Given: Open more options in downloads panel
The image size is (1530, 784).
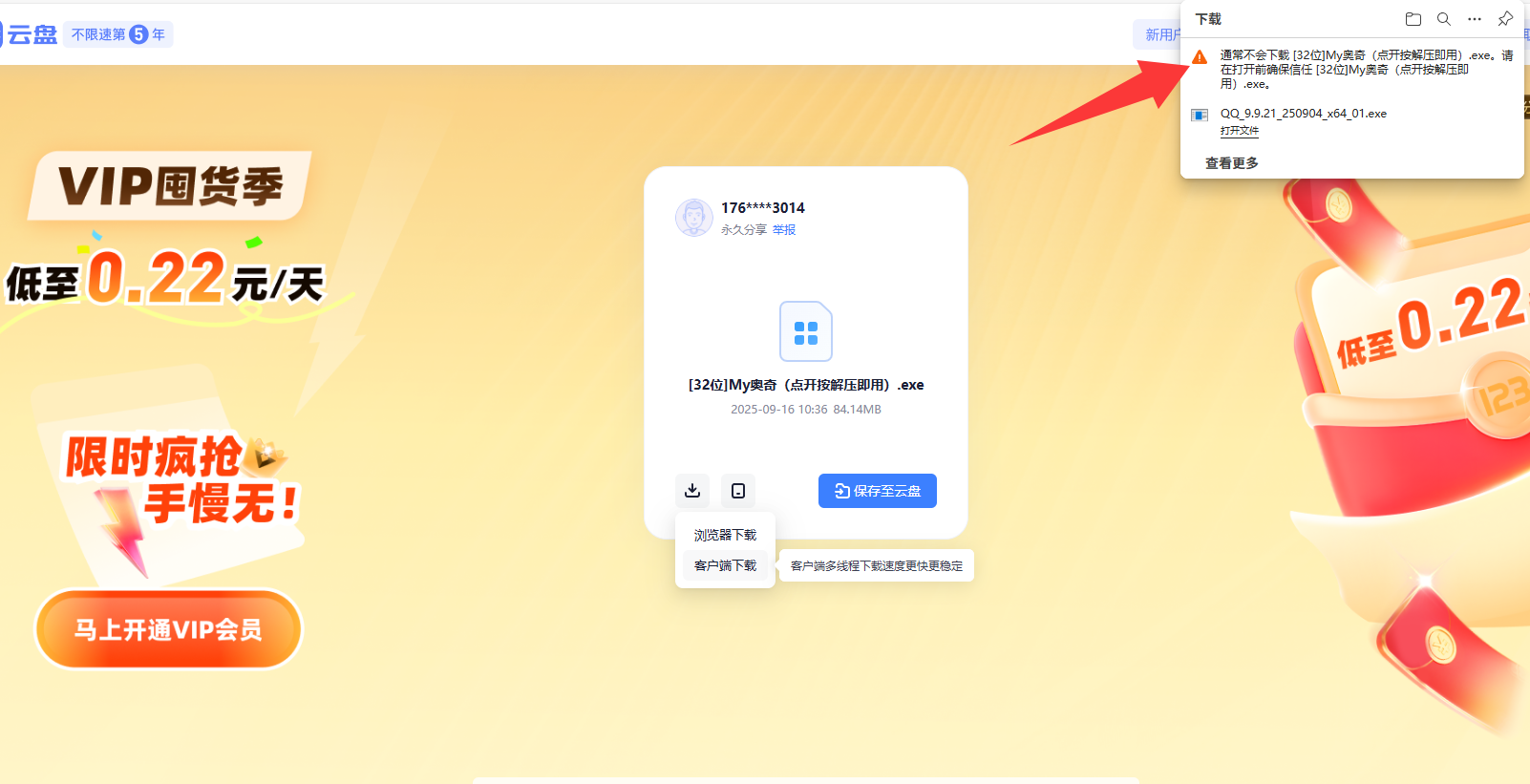Looking at the screenshot, I should click(x=1475, y=19).
